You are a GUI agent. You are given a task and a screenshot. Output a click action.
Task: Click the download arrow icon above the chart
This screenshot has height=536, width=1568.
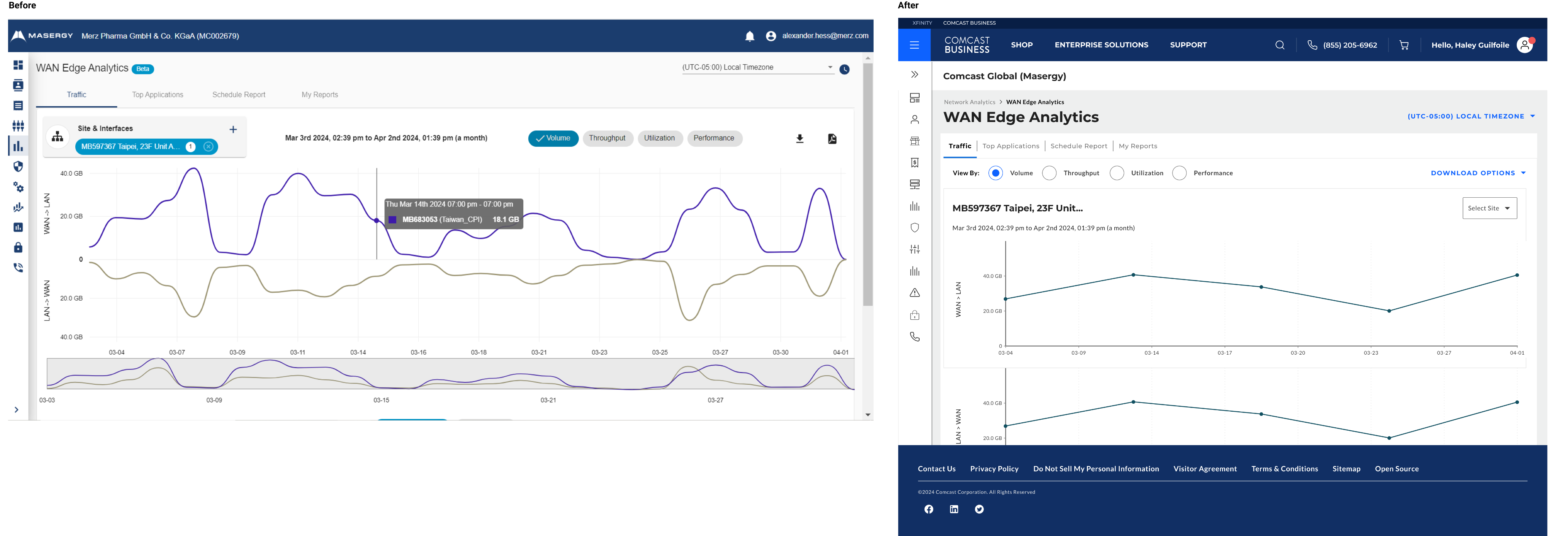click(800, 139)
